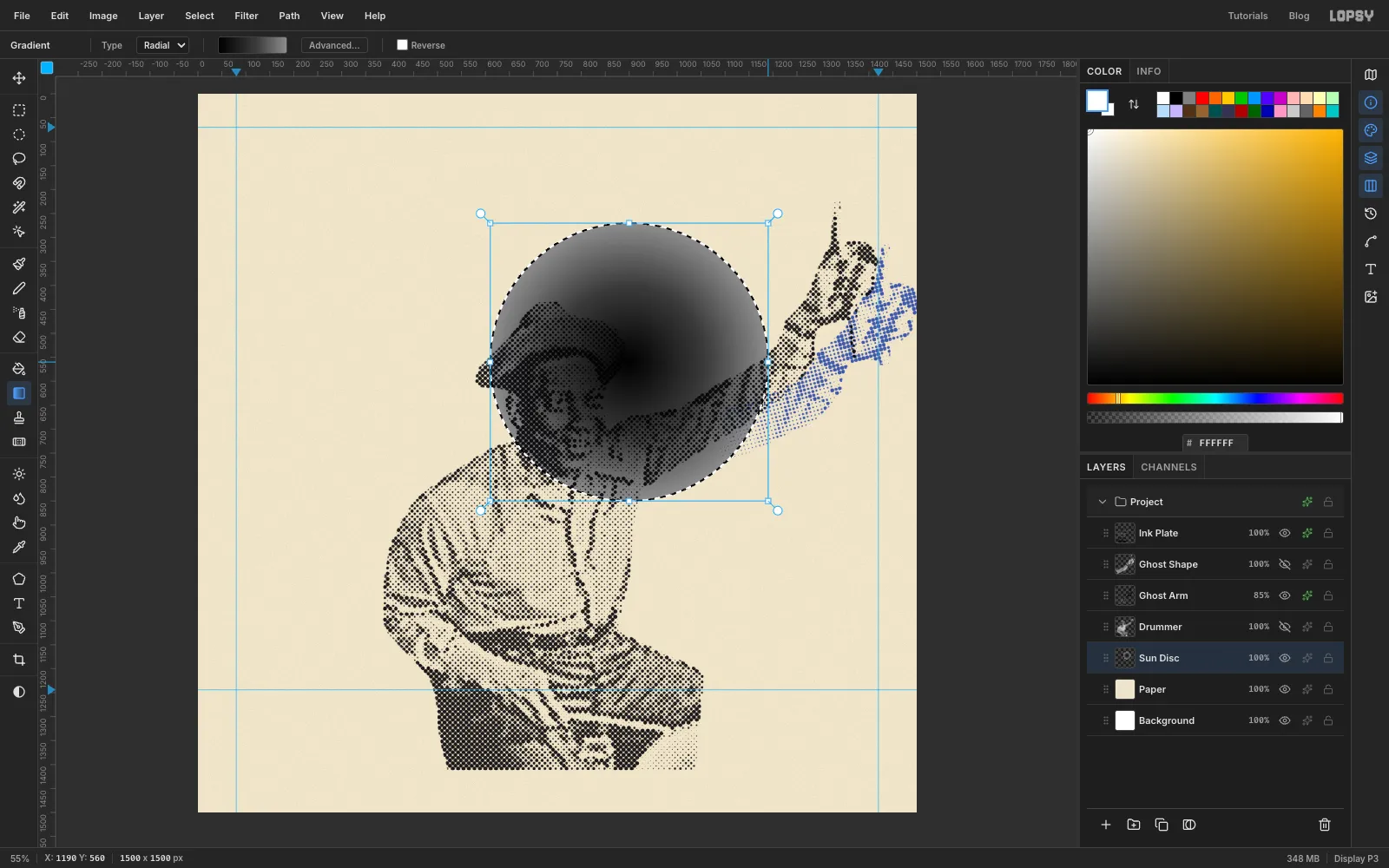Viewport: 1389px width, 868px height.
Task: Pick the red swatch in palette
Action: (1202, 98)
